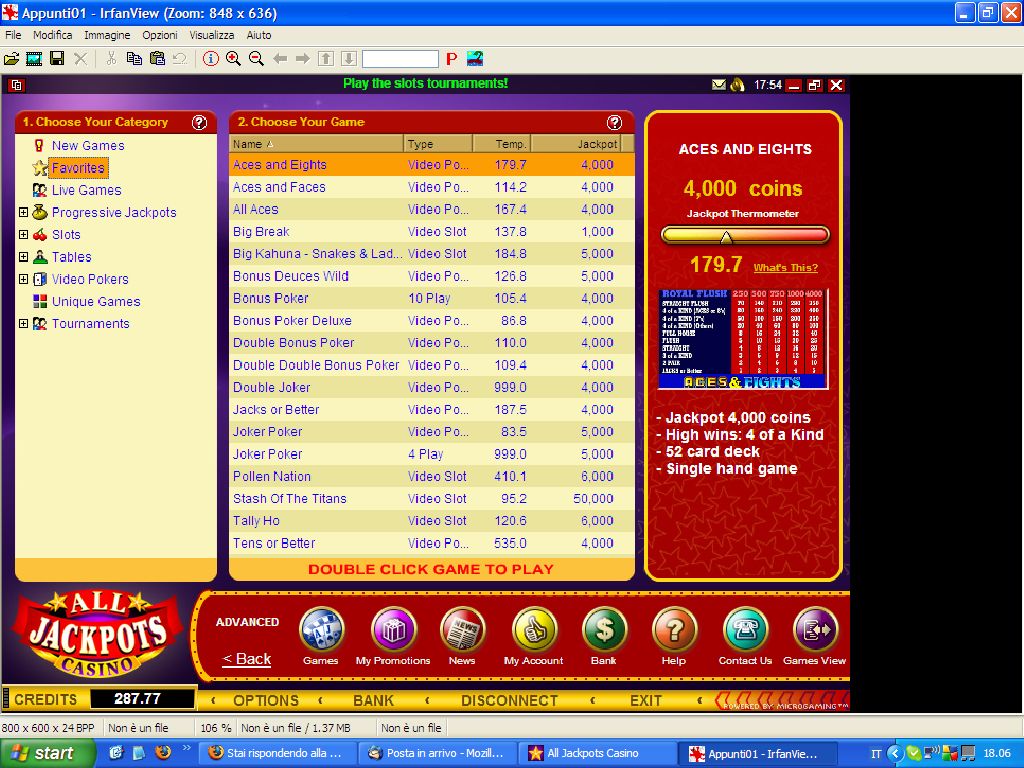Select the Favorites category

pyautogui.click(x=78, y=168)
